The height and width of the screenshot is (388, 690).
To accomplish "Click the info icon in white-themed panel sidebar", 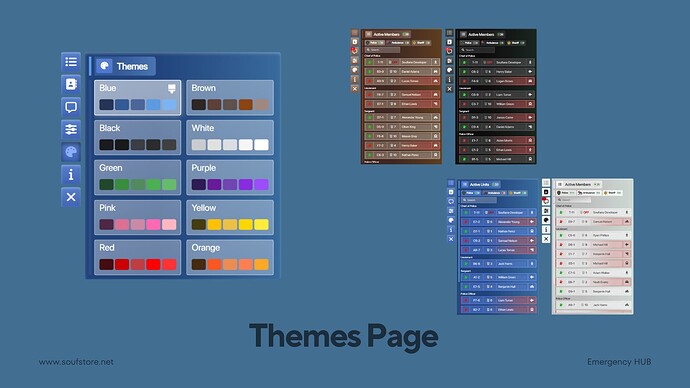I will tap(546, 230).
